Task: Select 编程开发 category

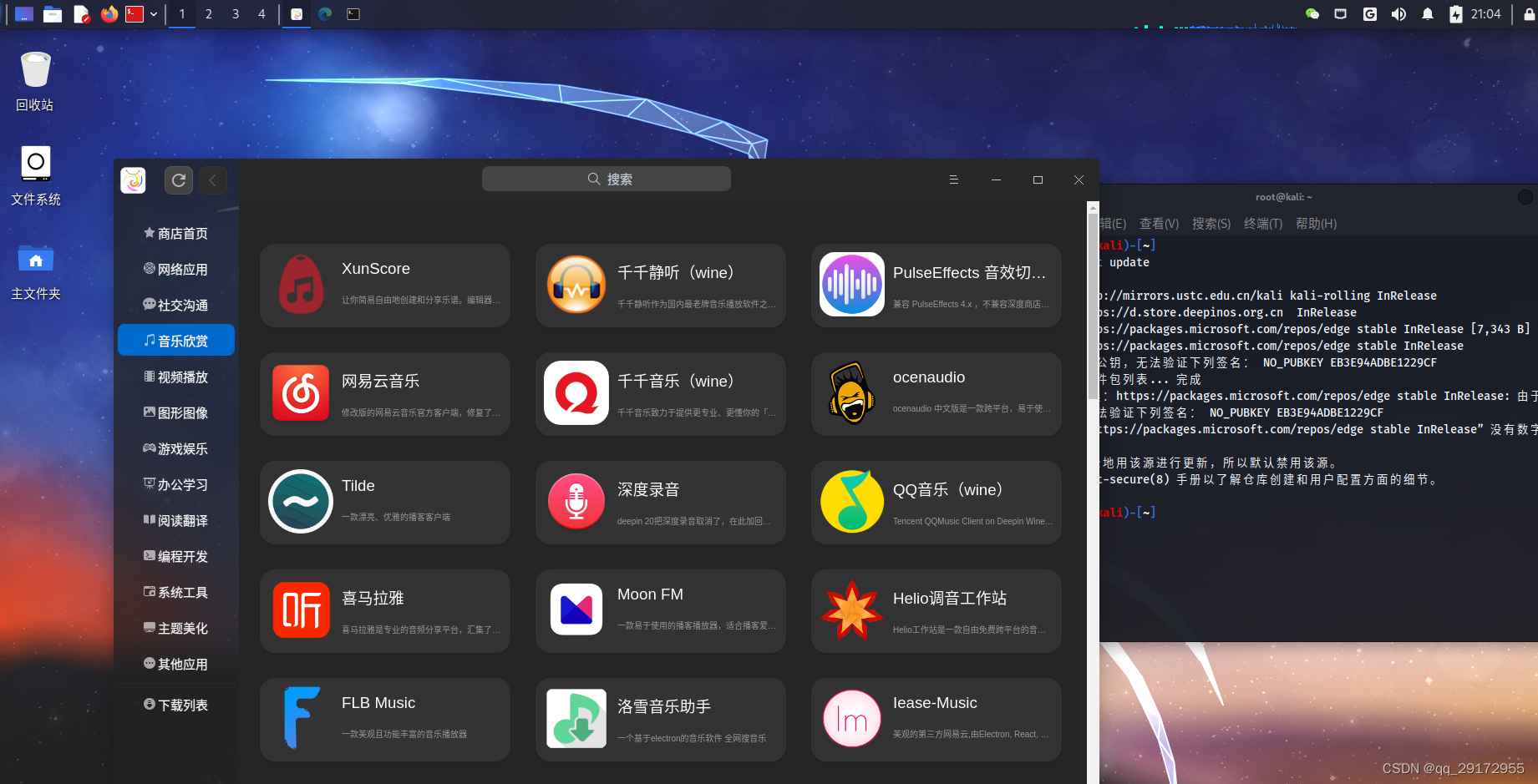Action: tap(175, 556)
